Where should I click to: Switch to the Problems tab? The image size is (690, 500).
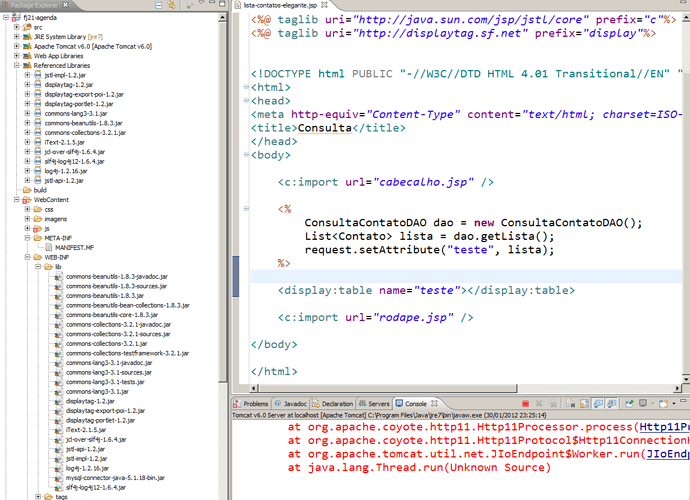[251, 404]
